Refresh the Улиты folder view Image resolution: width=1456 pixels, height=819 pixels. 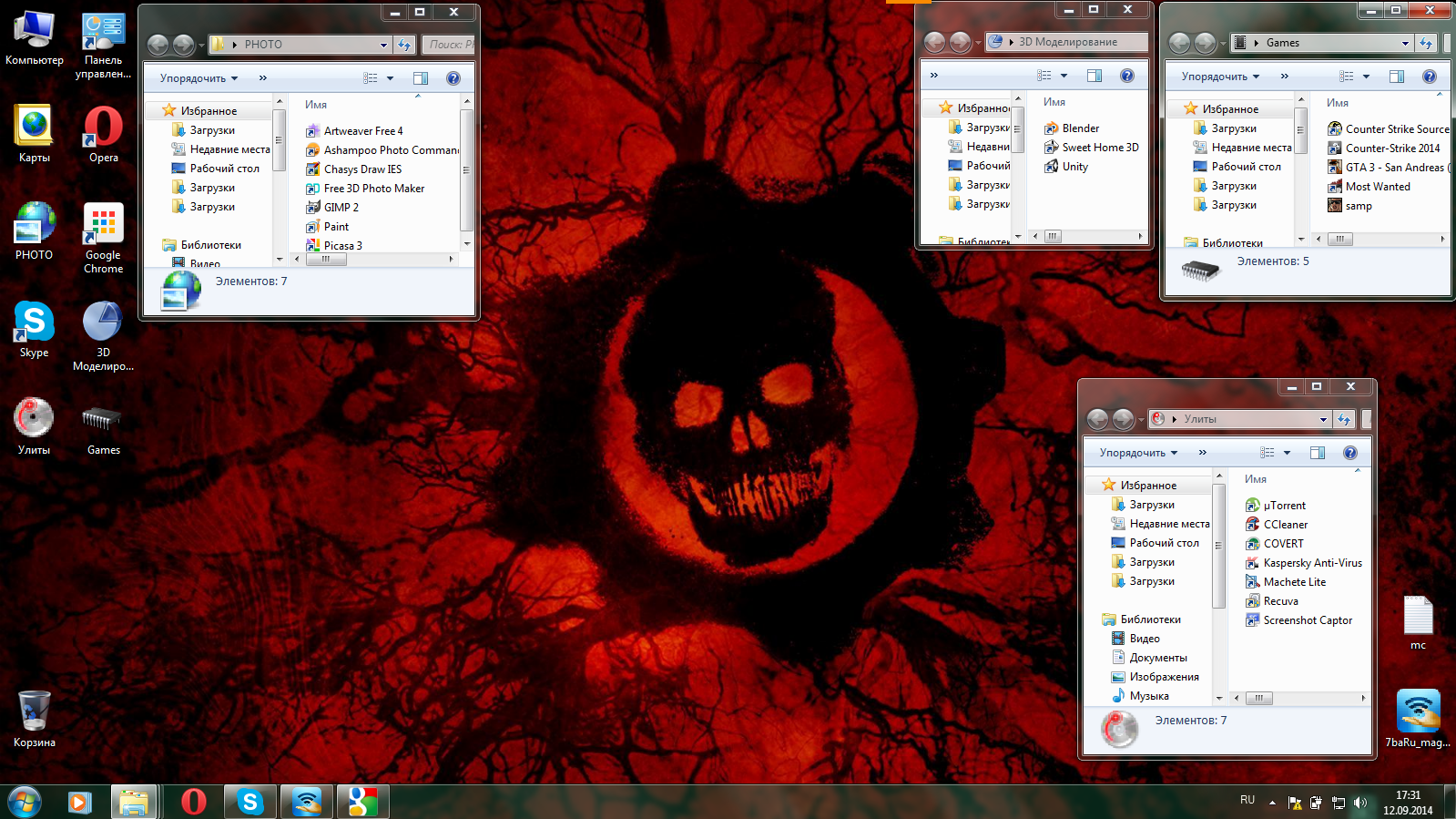(1345, 419)
